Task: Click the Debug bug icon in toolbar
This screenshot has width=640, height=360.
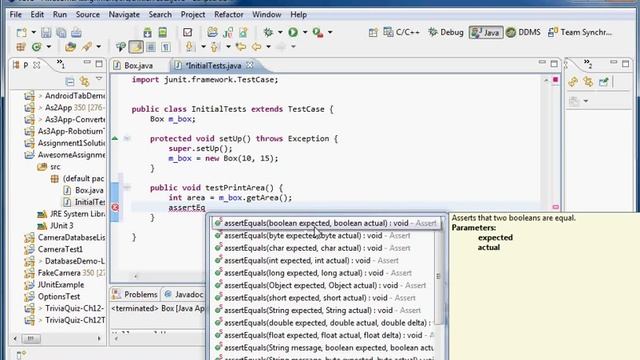Action: click(268, 32)
